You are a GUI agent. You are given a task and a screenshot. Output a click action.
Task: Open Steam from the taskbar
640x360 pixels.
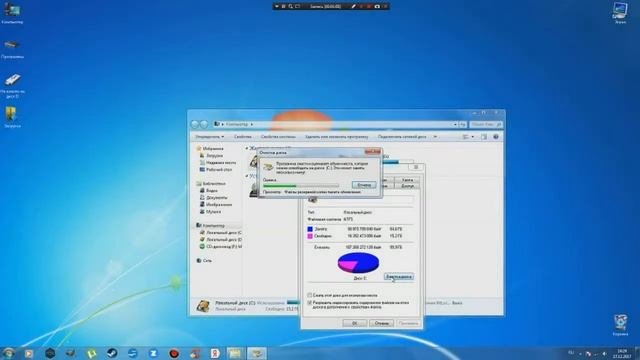[112, 353]
